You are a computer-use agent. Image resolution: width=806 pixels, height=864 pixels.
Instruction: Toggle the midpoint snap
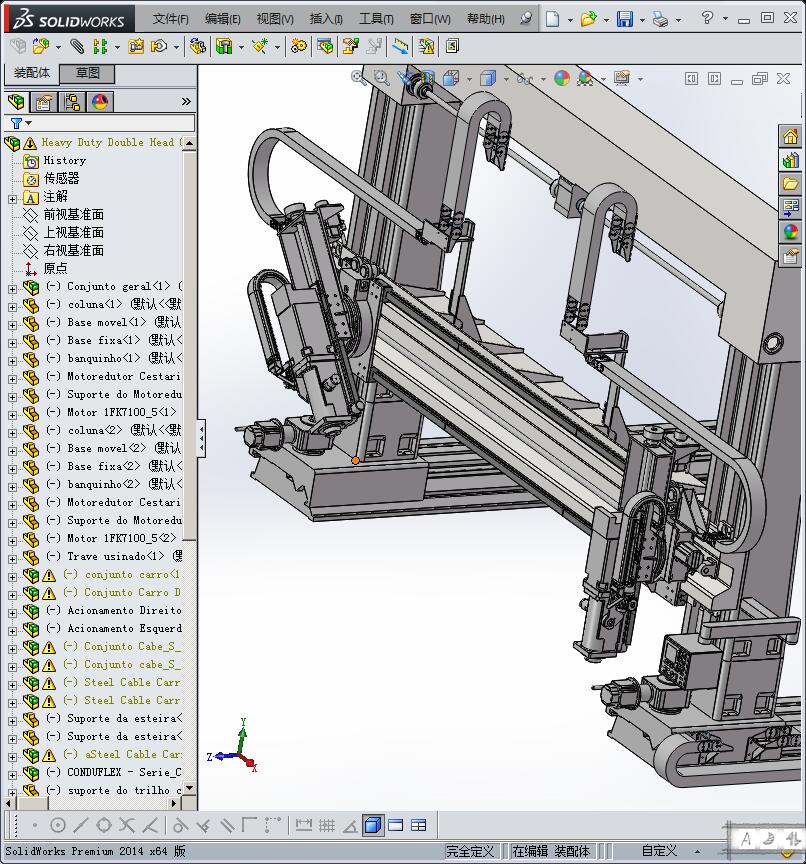click(80, 825)
